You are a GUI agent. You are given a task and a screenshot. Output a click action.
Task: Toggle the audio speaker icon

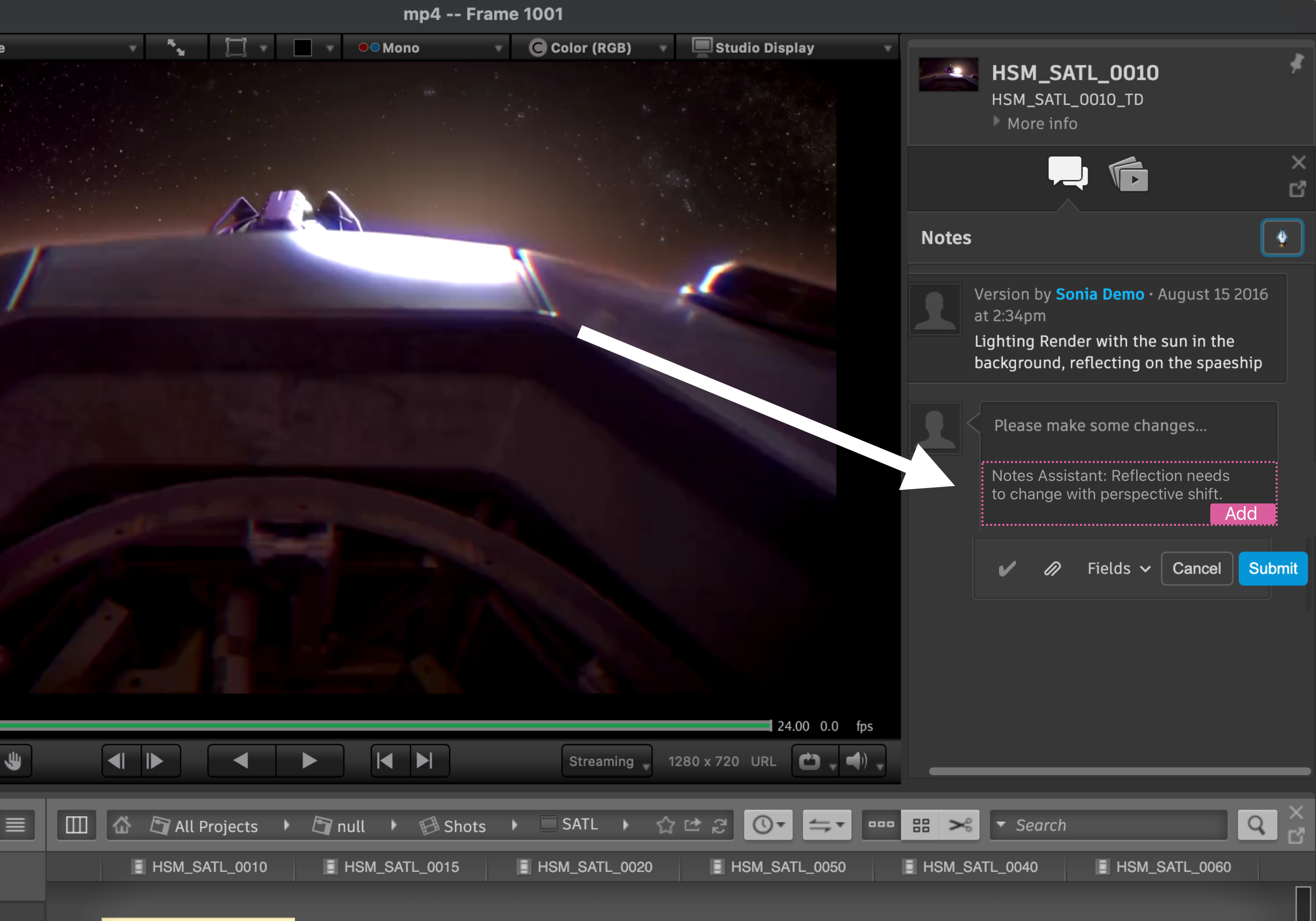click(856, 761)
